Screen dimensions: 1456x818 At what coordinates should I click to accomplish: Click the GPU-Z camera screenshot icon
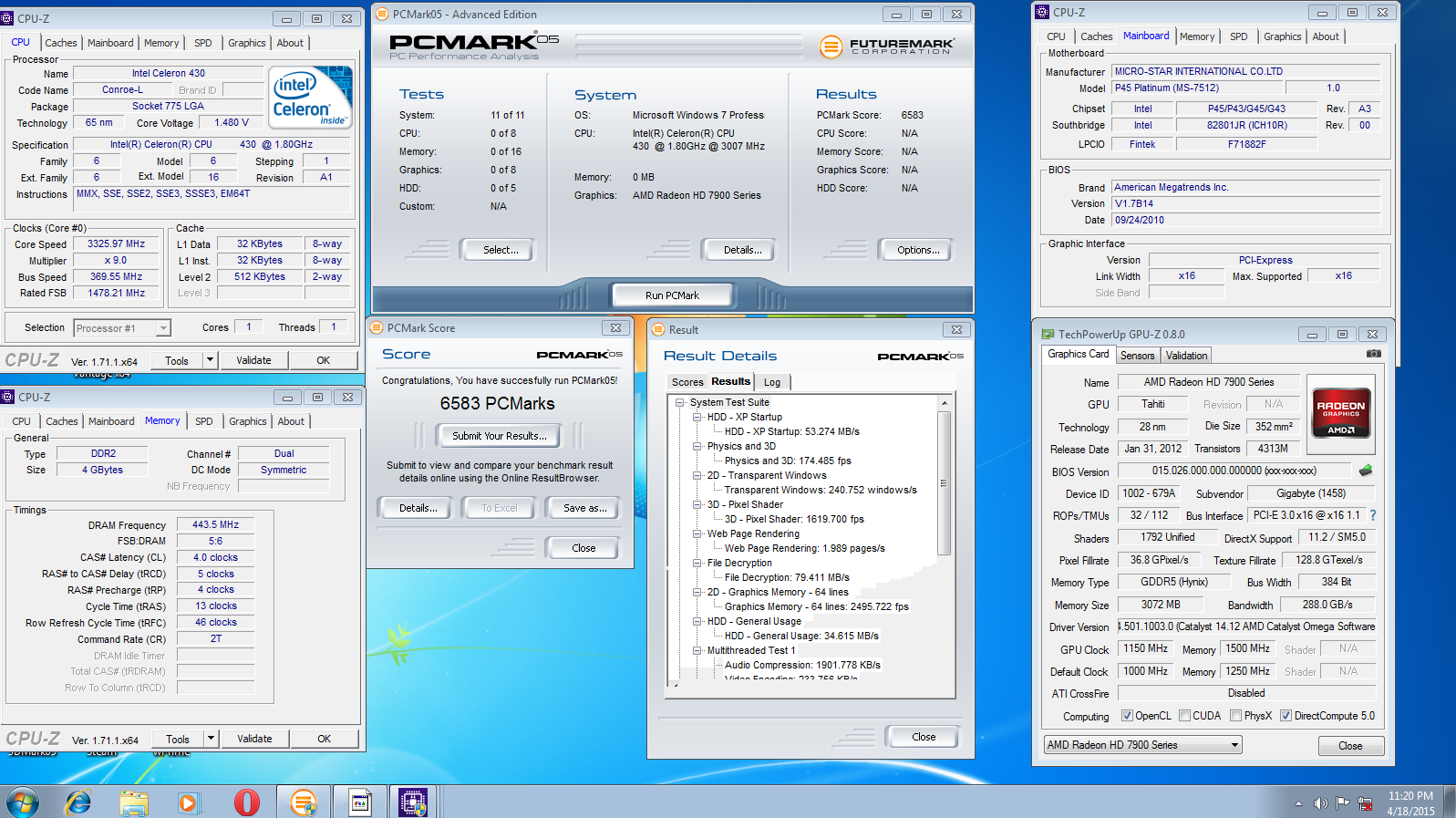pyautogui.click(x=1374, y=354)
